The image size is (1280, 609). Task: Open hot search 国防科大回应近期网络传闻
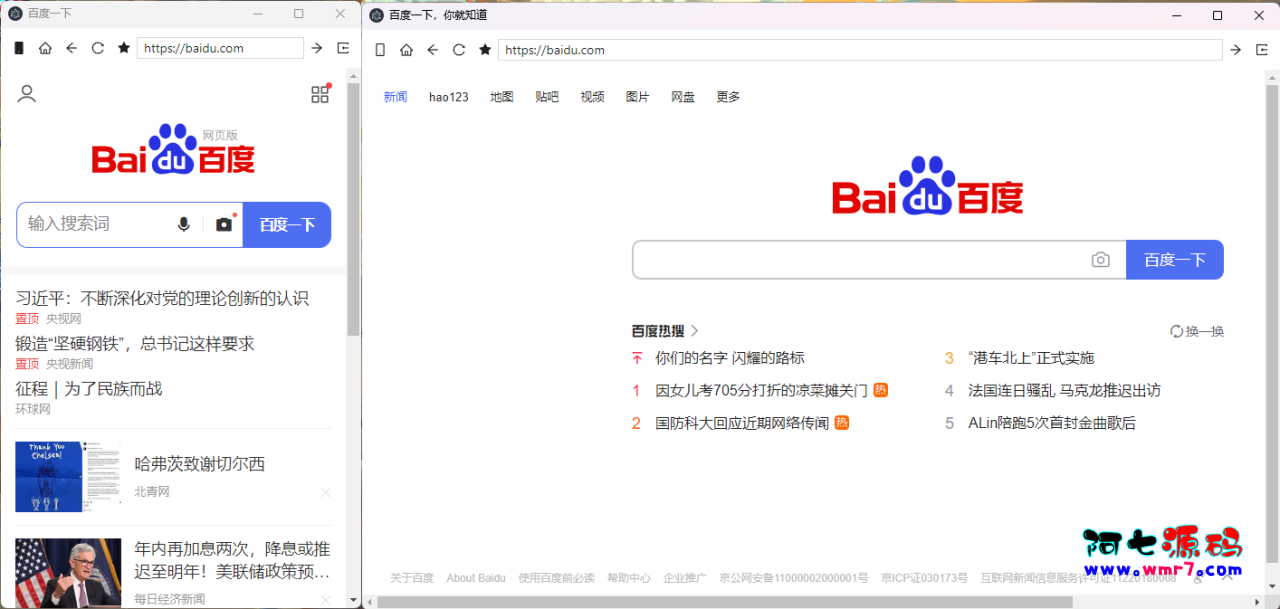[742, 423]
